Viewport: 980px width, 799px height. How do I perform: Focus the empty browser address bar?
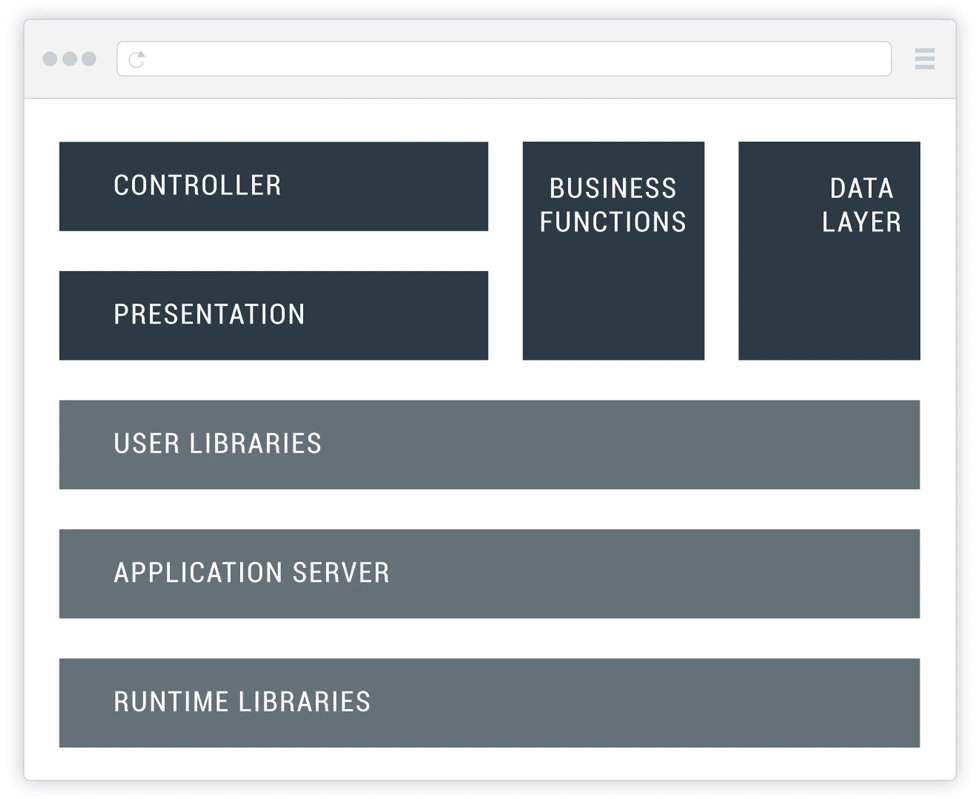tap(510, 59)
